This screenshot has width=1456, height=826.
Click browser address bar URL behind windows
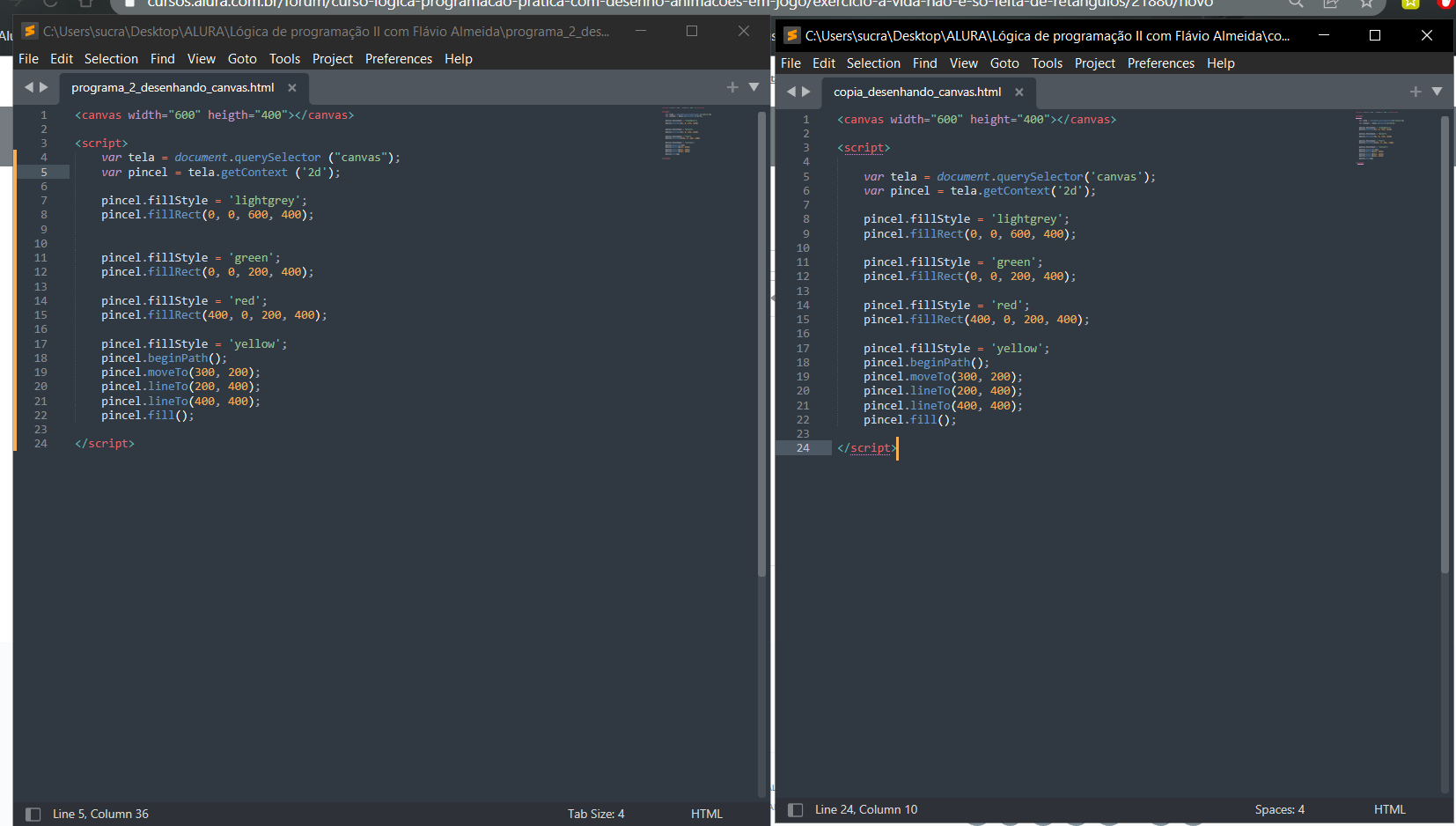tap(680, 4)
